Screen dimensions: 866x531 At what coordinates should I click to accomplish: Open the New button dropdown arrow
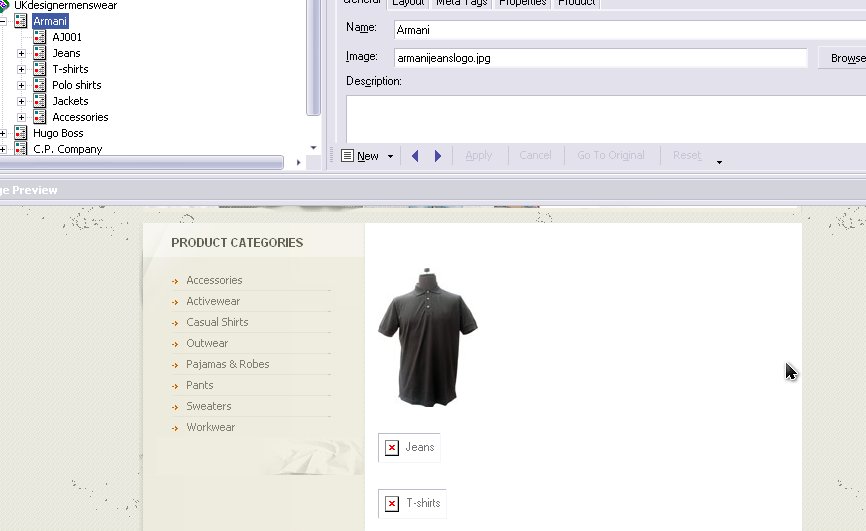[390, 157]
